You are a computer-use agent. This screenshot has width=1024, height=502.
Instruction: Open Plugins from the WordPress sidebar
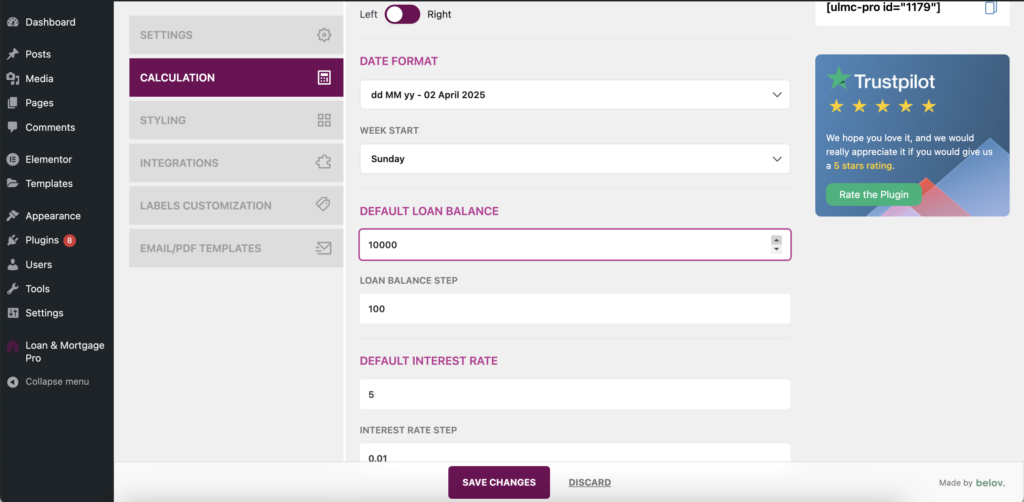coord(42,240)
